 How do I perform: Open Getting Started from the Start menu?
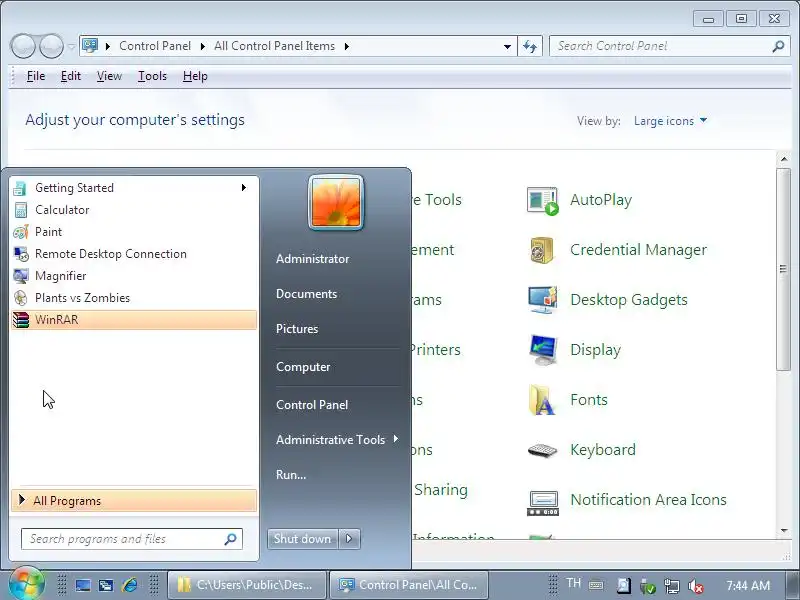[x=134, y=188]
